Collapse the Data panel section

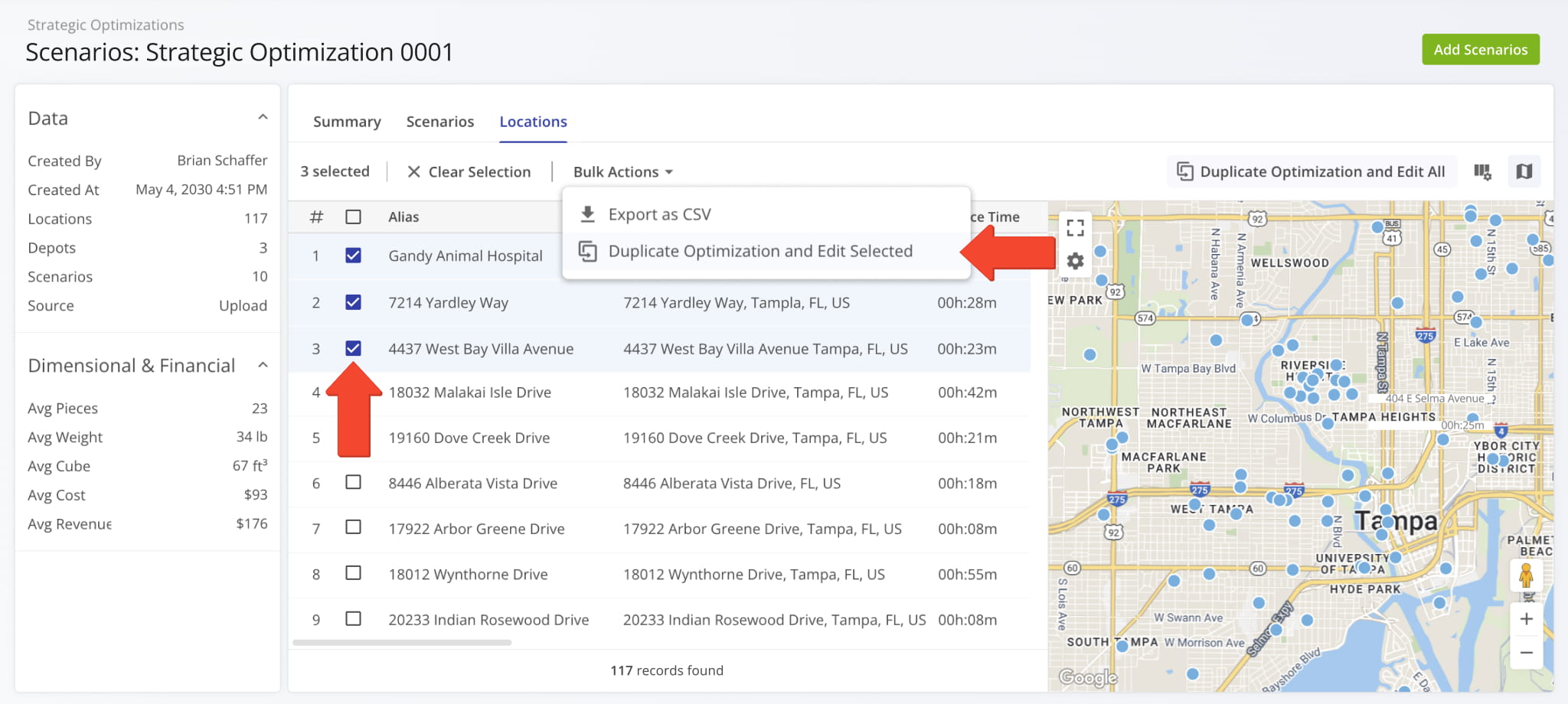[263, 118]
